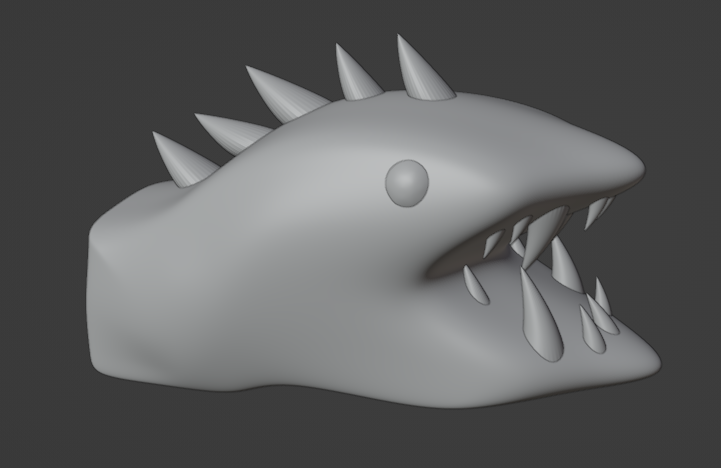
Task: Select the front tip of the lower jaw
Action: [648, 355]
